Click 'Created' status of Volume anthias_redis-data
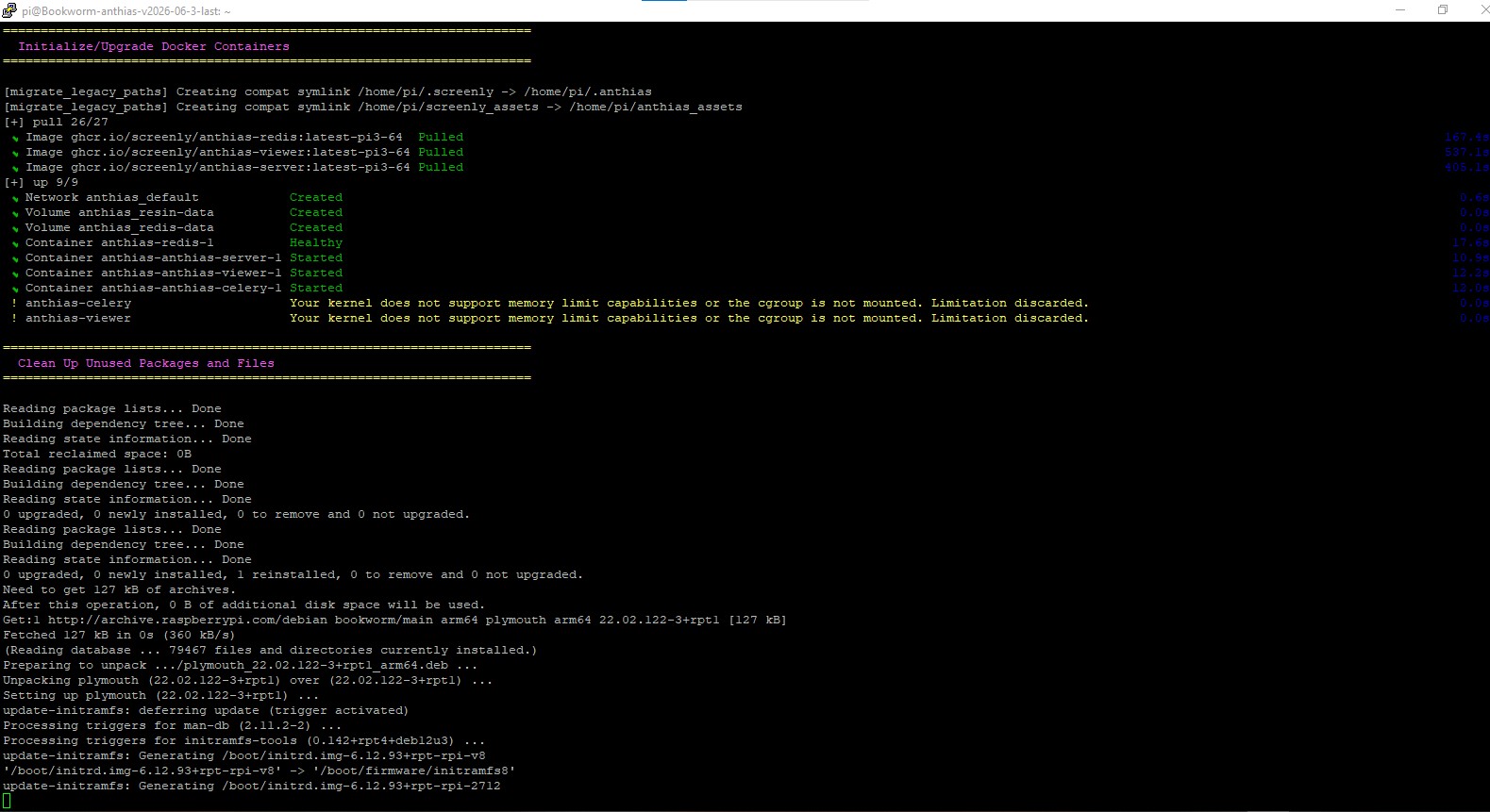Image resolution: width=1490 pixels, height=812 pixels. point(316,227)
